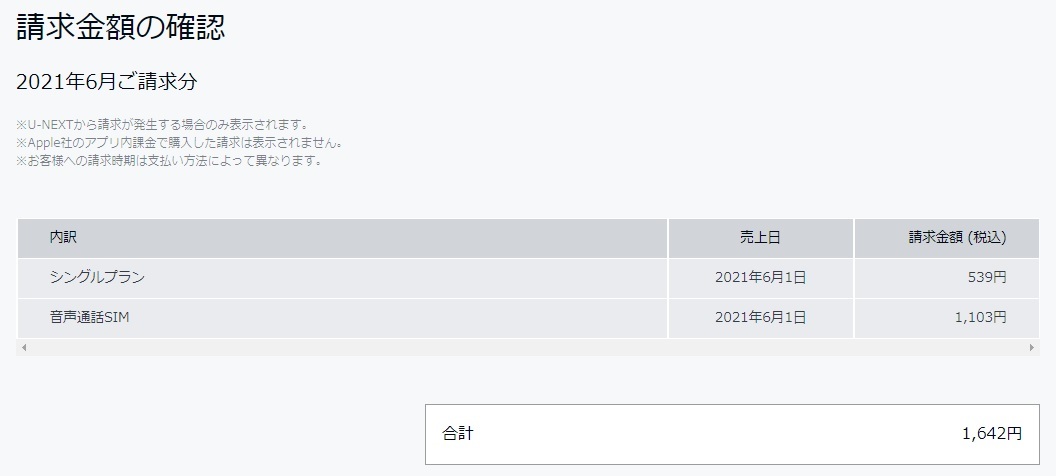Click the 請求金額の確認 page heading

[x=120, y=27]
